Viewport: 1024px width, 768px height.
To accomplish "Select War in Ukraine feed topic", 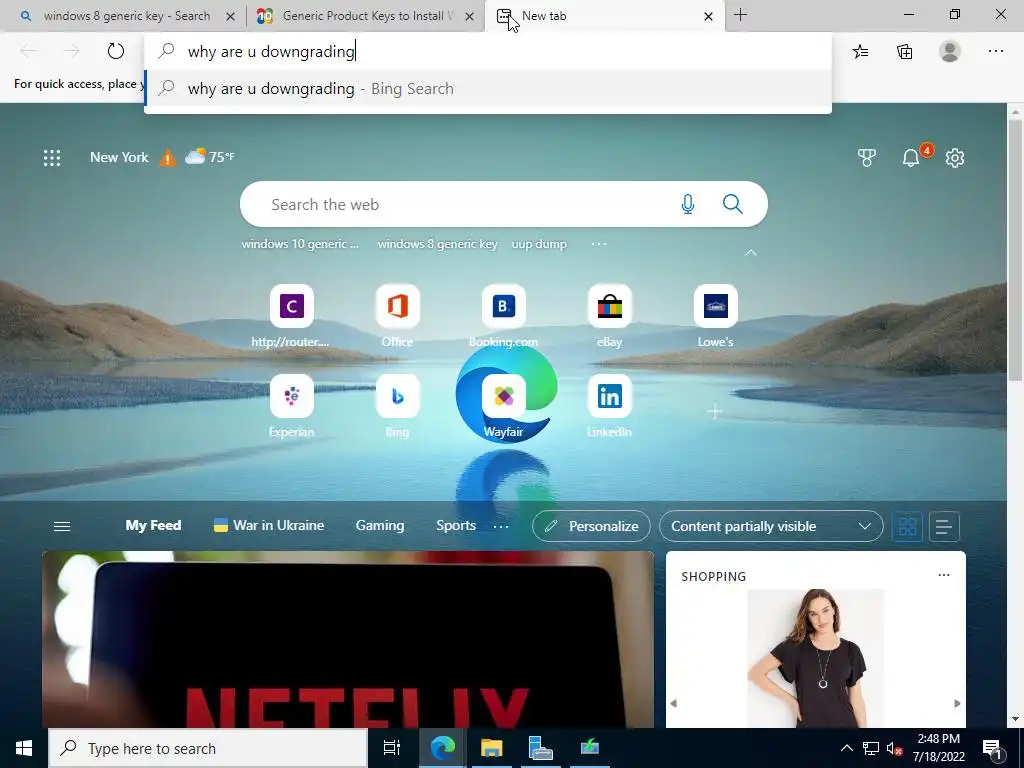I will click(x=269, y=526).
